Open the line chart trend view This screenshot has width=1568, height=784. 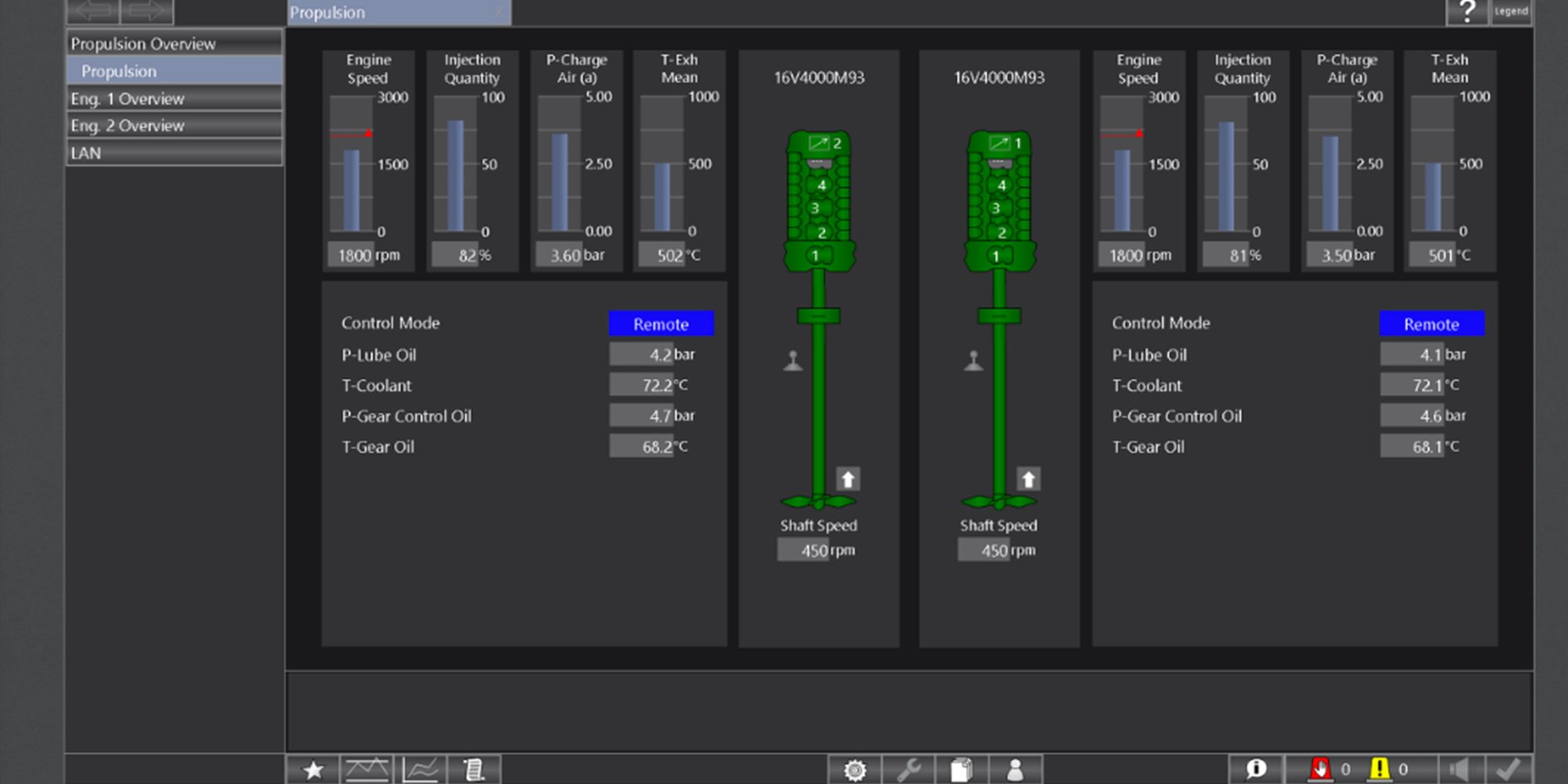point(422,770)
